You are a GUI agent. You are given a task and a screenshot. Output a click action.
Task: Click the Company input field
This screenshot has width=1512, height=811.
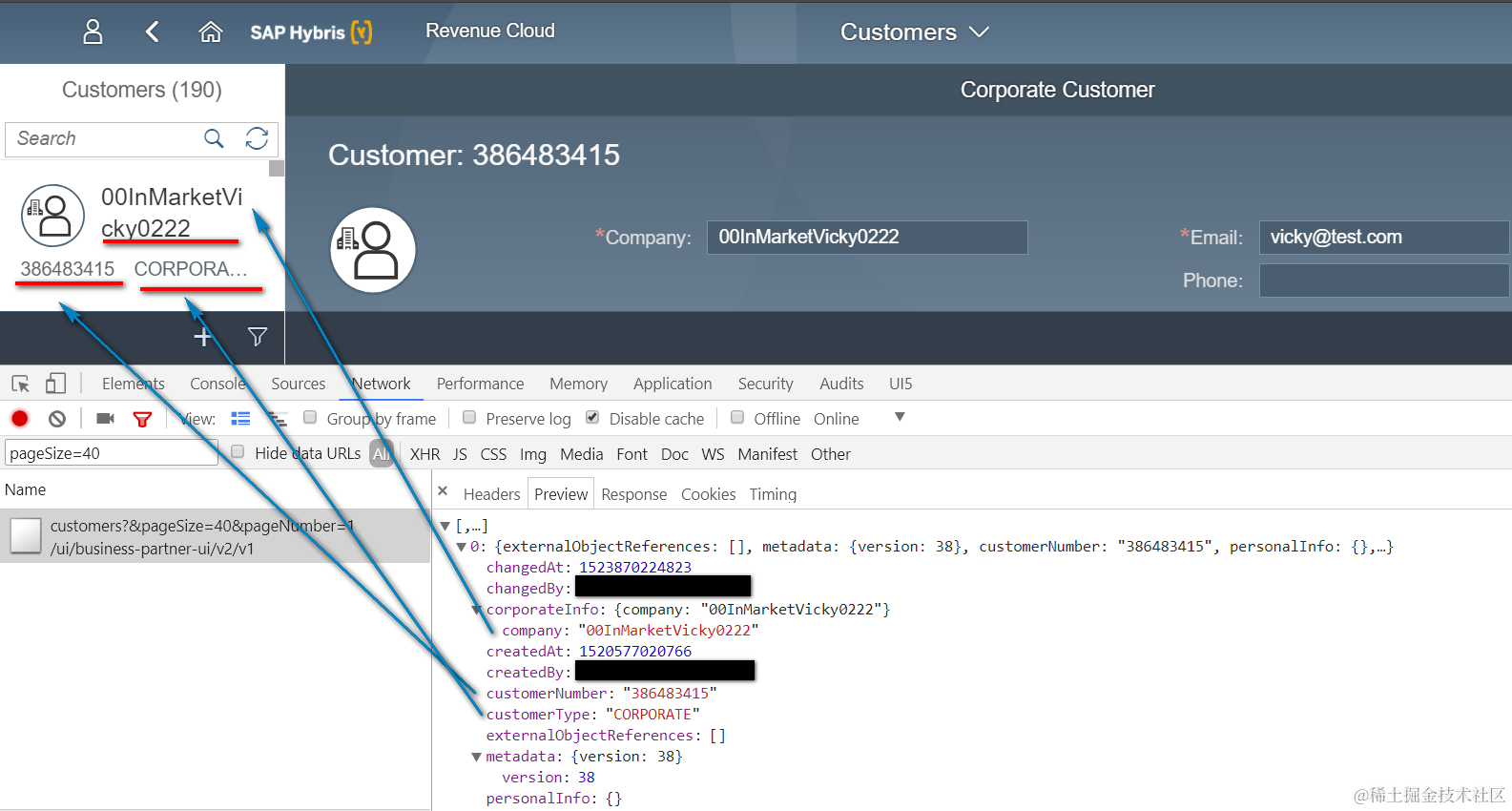click(x=866, y=238)
